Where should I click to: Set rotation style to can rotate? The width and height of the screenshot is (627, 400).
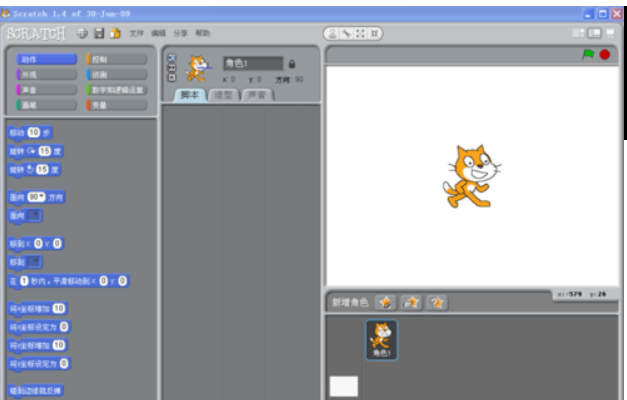(x=172, y=58)
